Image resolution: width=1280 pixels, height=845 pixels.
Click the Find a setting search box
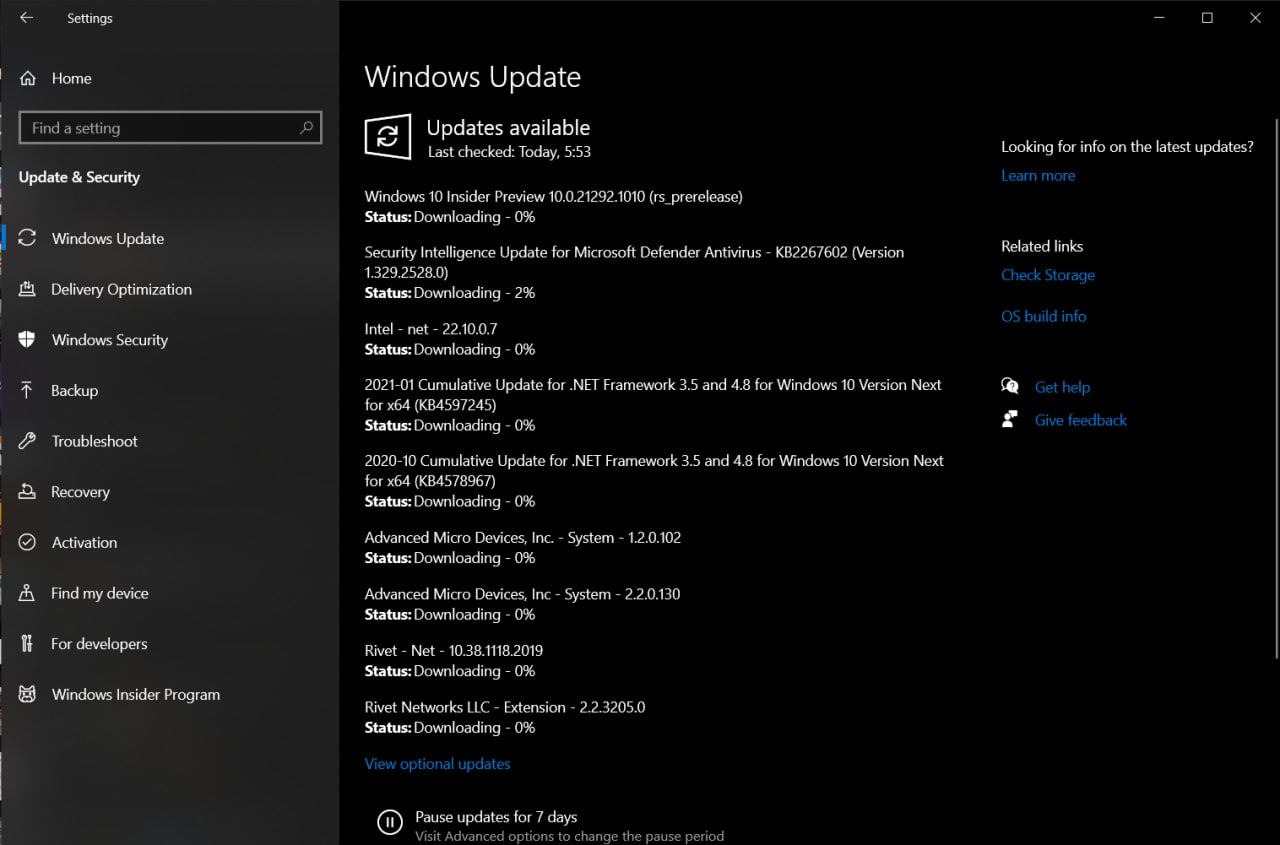pyautogui.click(x=170, y=128)
